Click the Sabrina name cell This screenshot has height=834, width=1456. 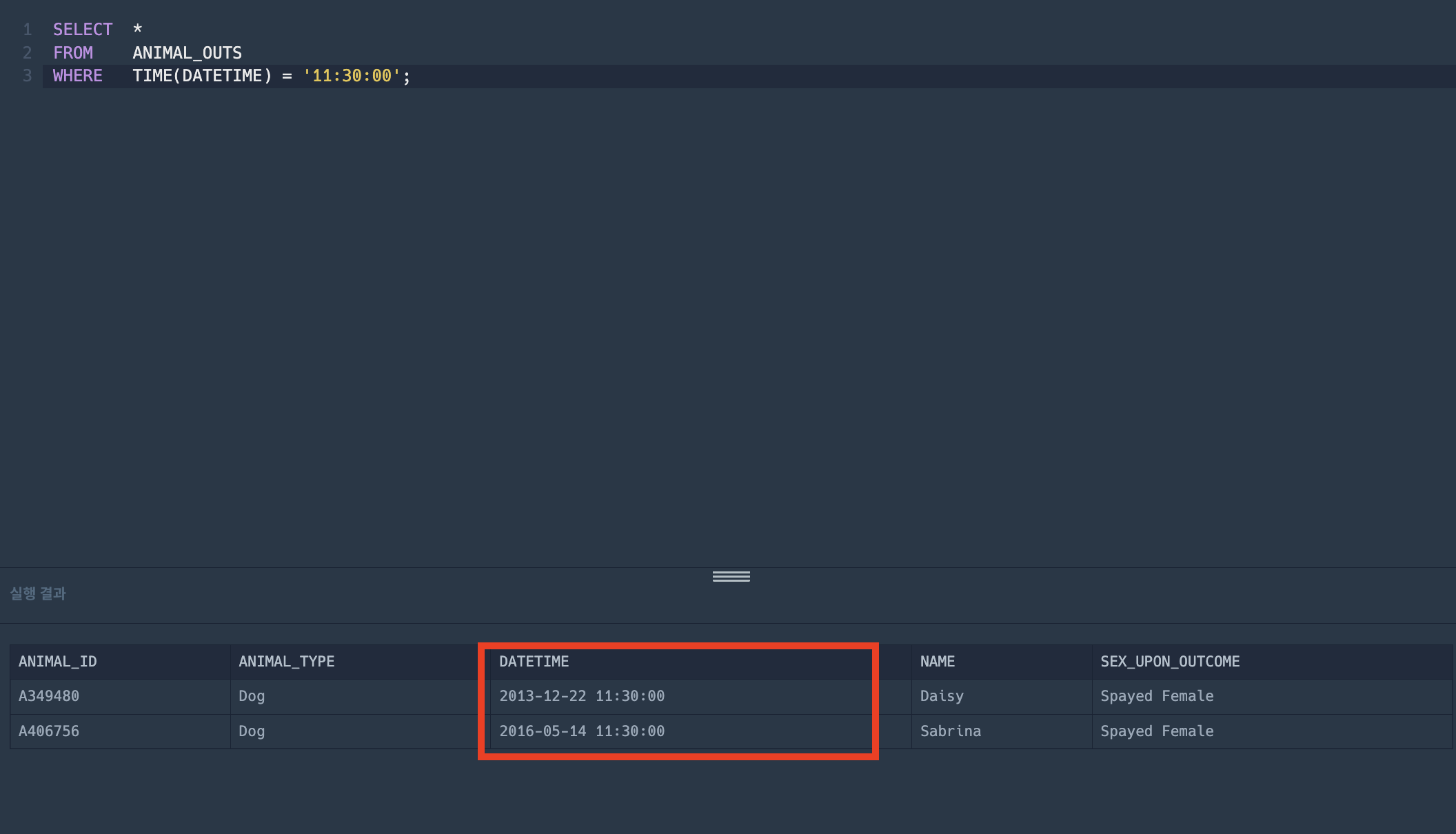tap(949, 731)
